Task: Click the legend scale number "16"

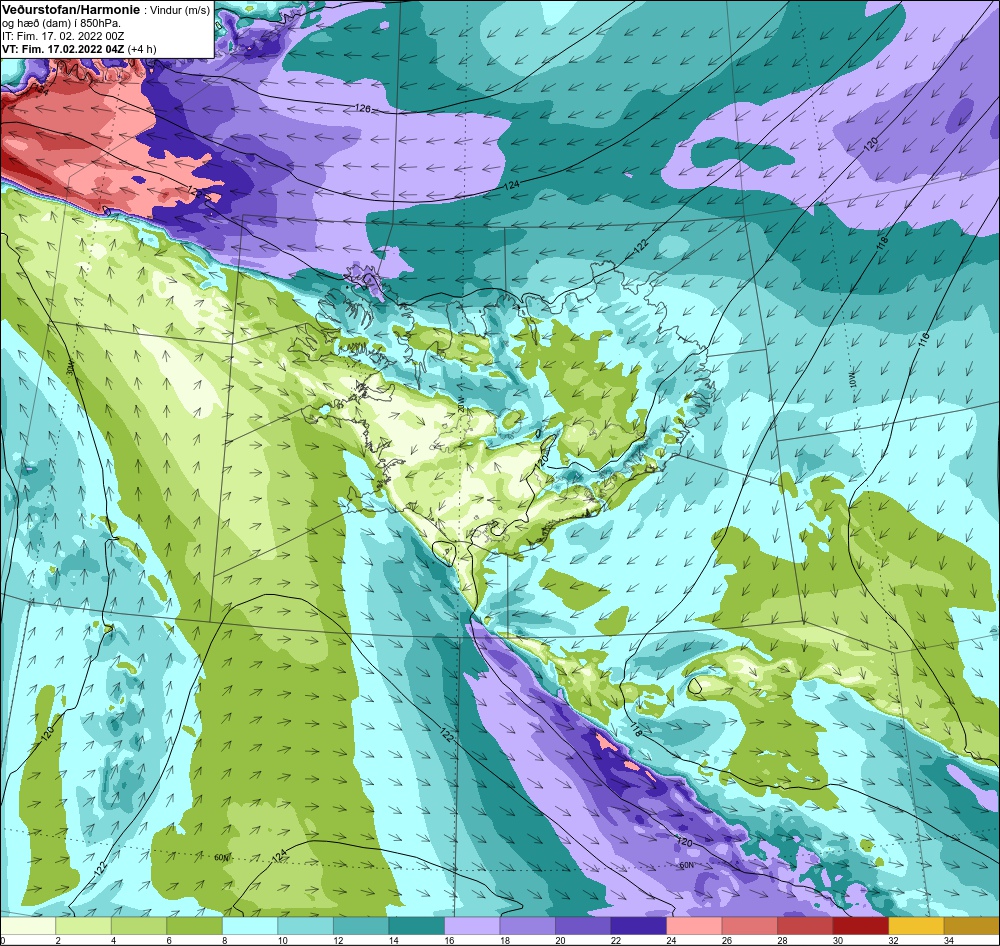Action: tap(449, 940)
